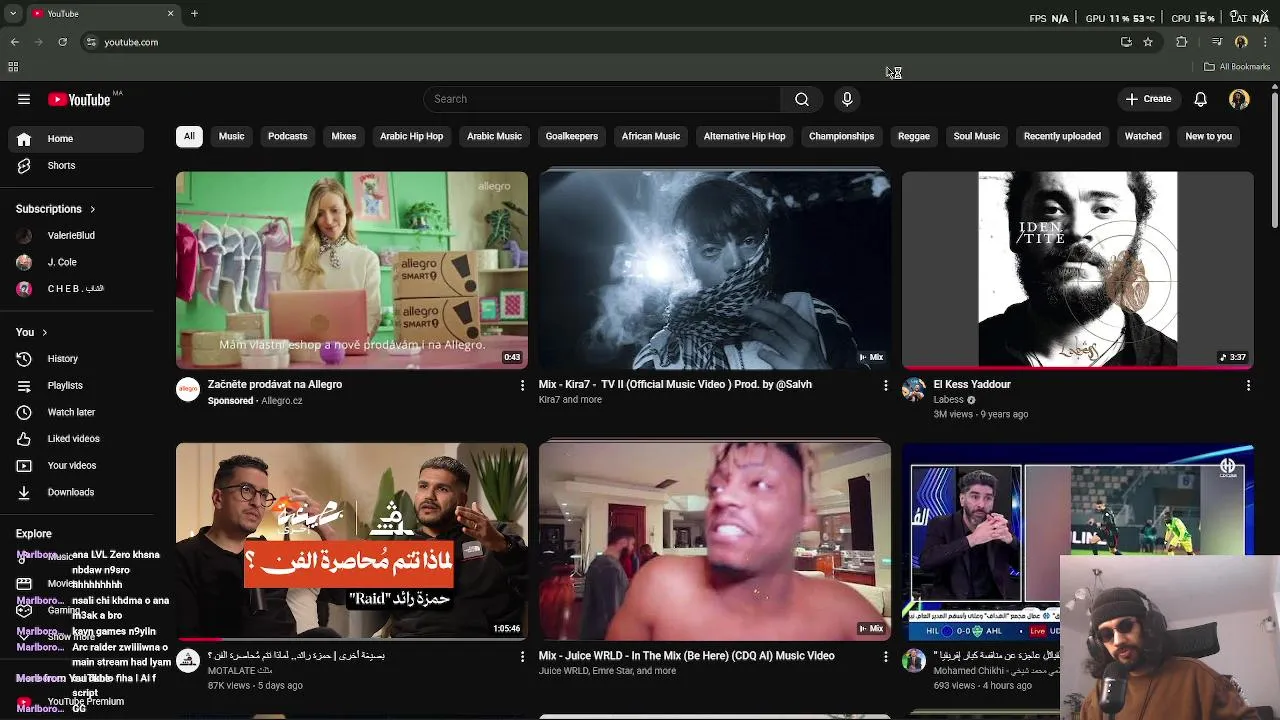Image resolution: width=1280 pixels, height=720 pixels.
Task: Open Your videos in sidebar
Action: pyautogui.click(x=76, y=466)
